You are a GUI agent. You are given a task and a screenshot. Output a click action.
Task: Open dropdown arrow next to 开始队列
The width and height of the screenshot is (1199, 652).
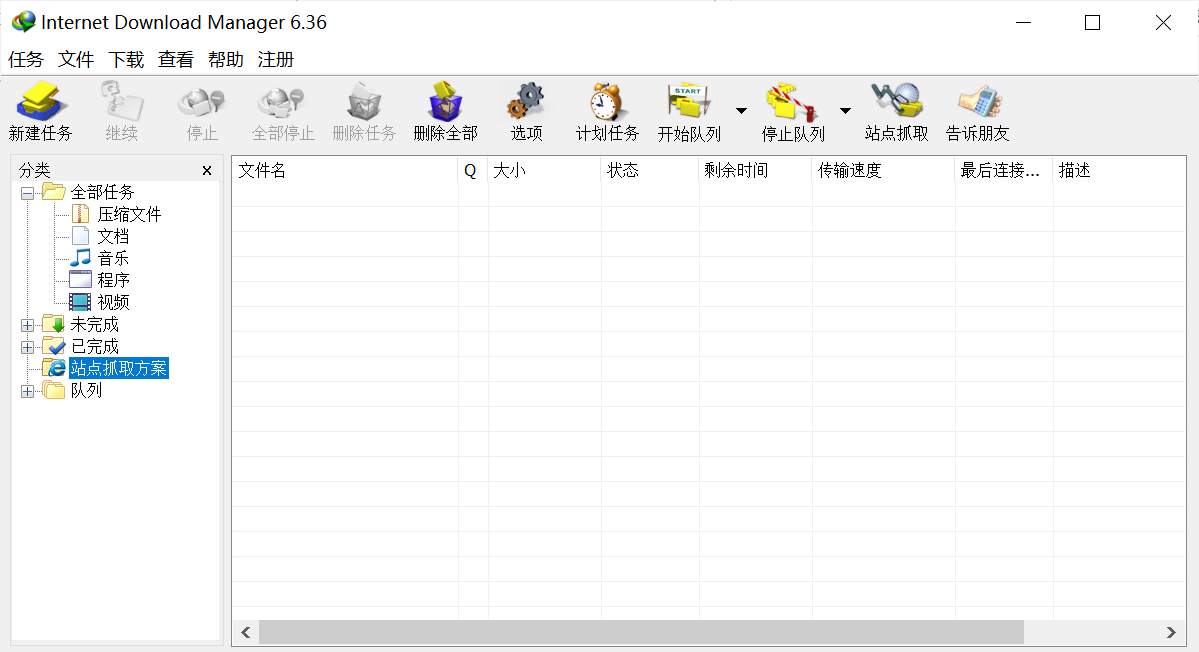(741, 111)
